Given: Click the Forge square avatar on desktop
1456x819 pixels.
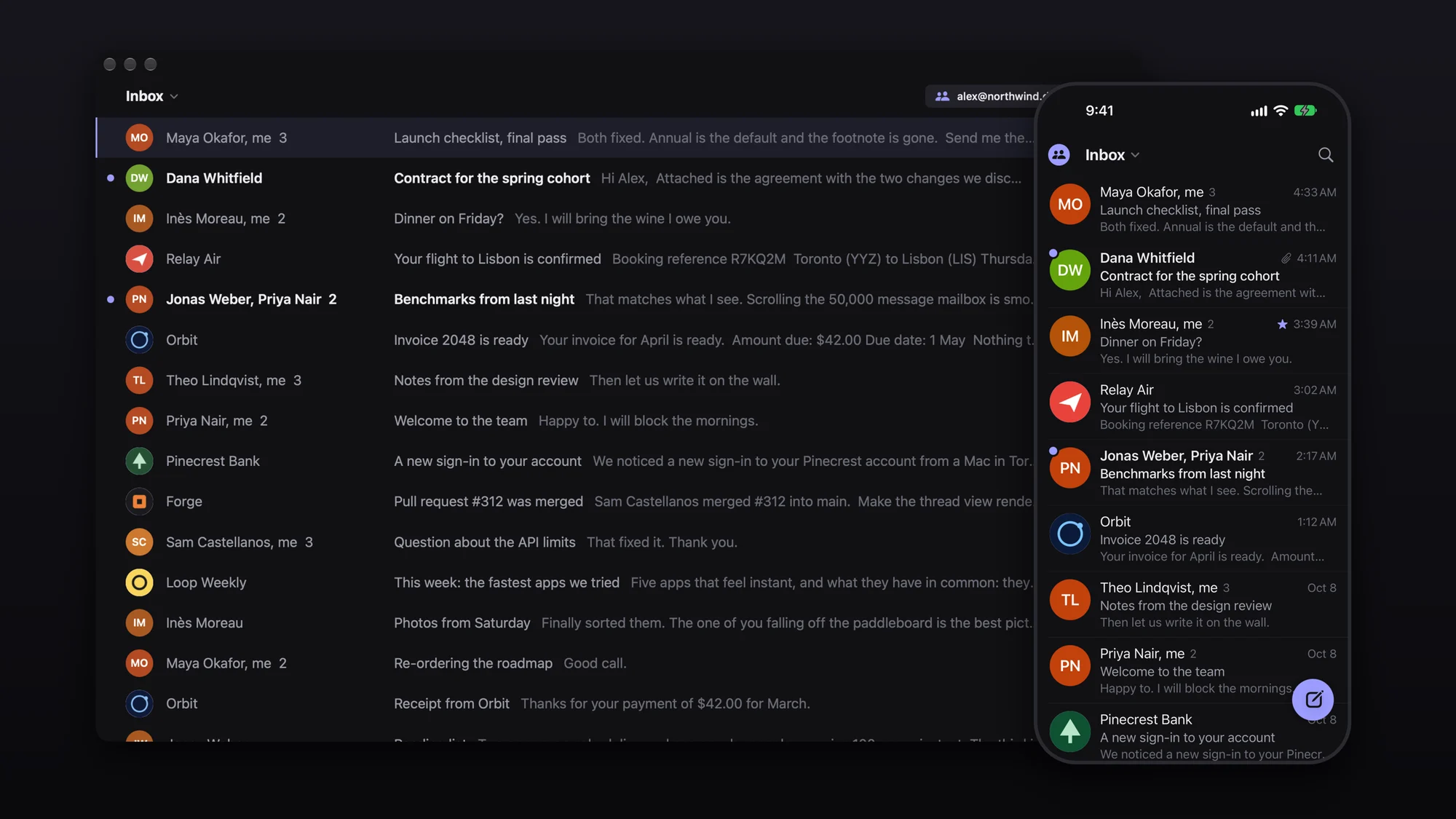Looking at the screenshot, I should click(139, 502).
